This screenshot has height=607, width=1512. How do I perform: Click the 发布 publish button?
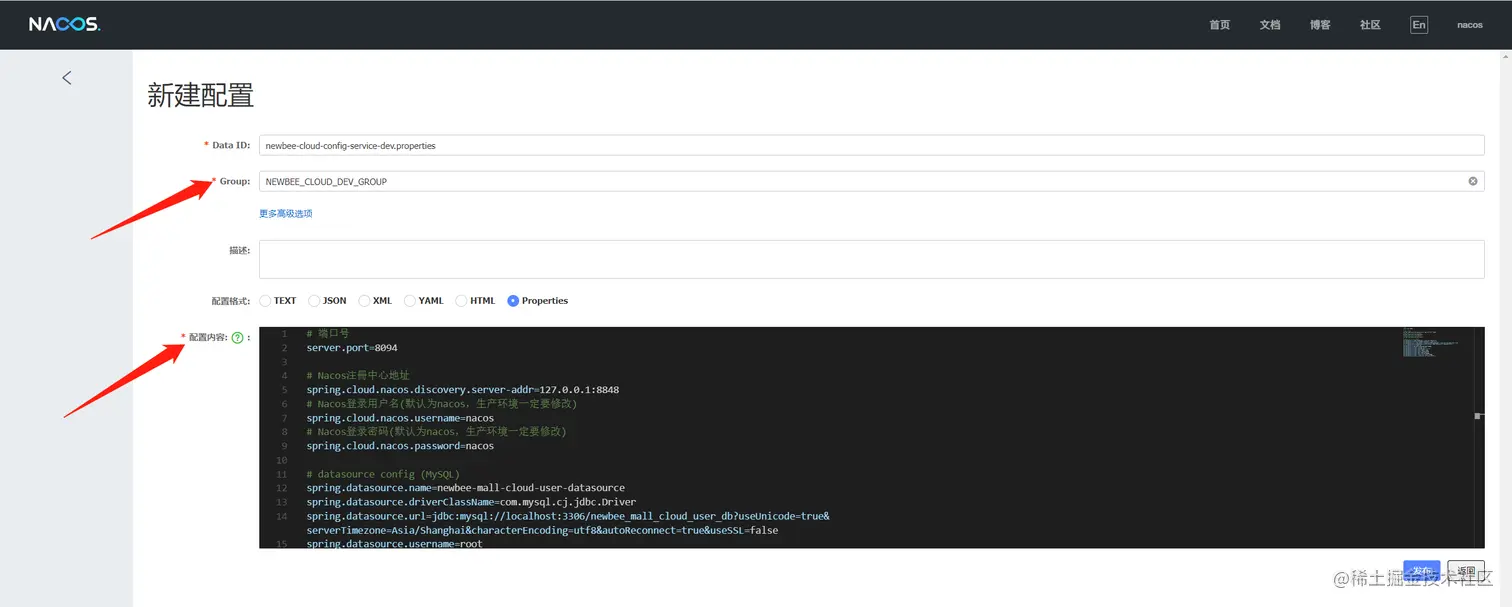(1422, 570)
